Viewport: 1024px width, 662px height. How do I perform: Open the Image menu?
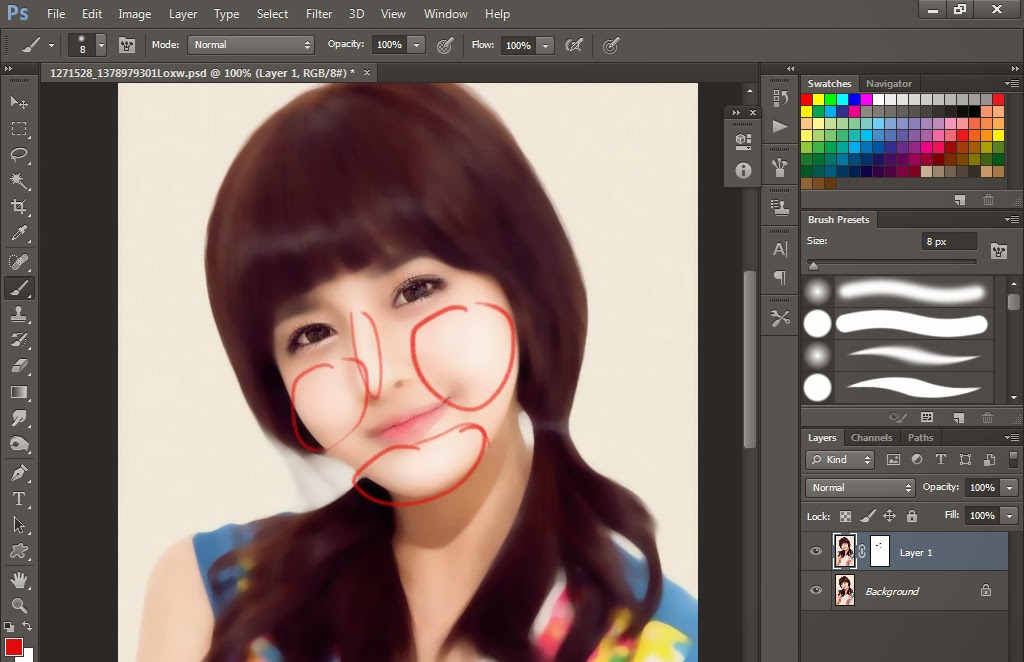tap(135, 14)
